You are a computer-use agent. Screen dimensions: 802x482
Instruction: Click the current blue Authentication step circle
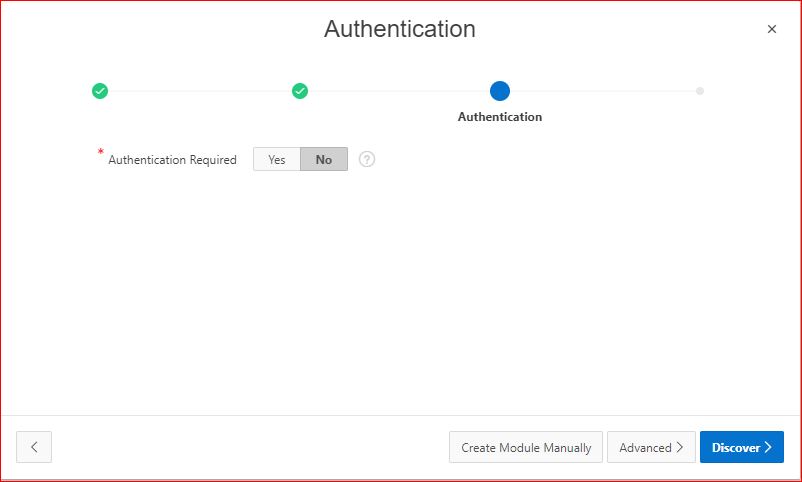500,91
